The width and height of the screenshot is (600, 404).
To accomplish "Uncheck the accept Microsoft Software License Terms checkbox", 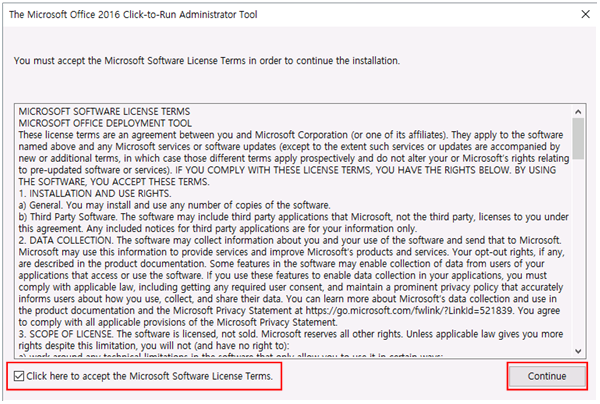I will click(x=19, y=376).
